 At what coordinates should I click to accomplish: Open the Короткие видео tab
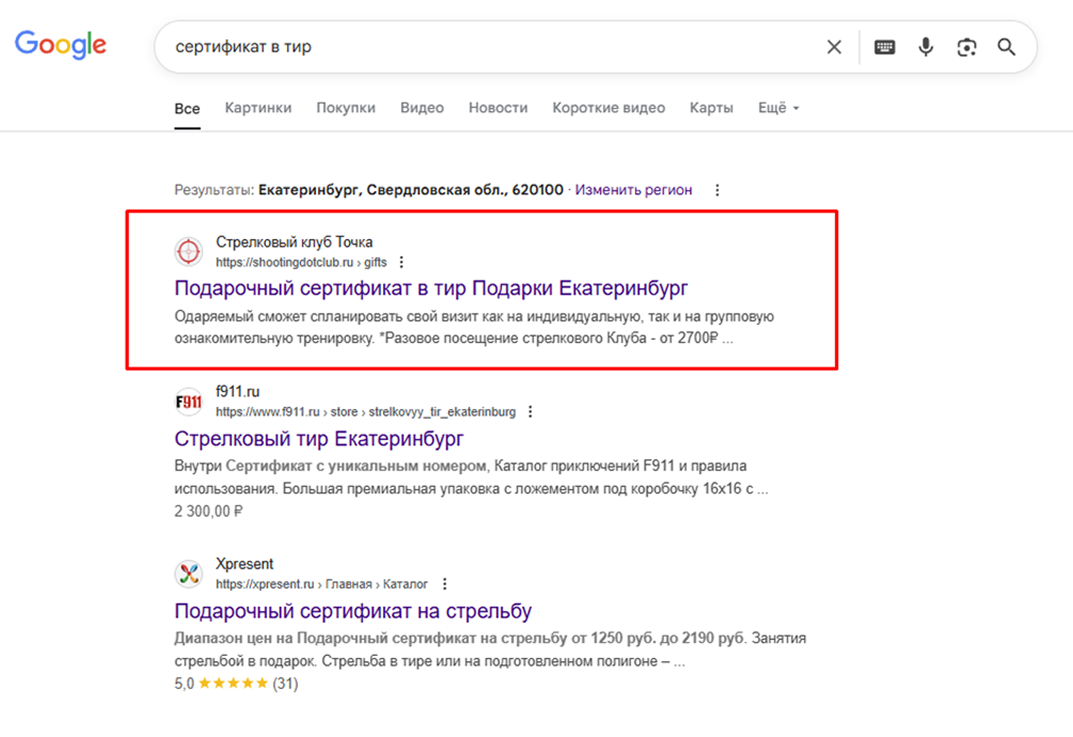point(608,108)
